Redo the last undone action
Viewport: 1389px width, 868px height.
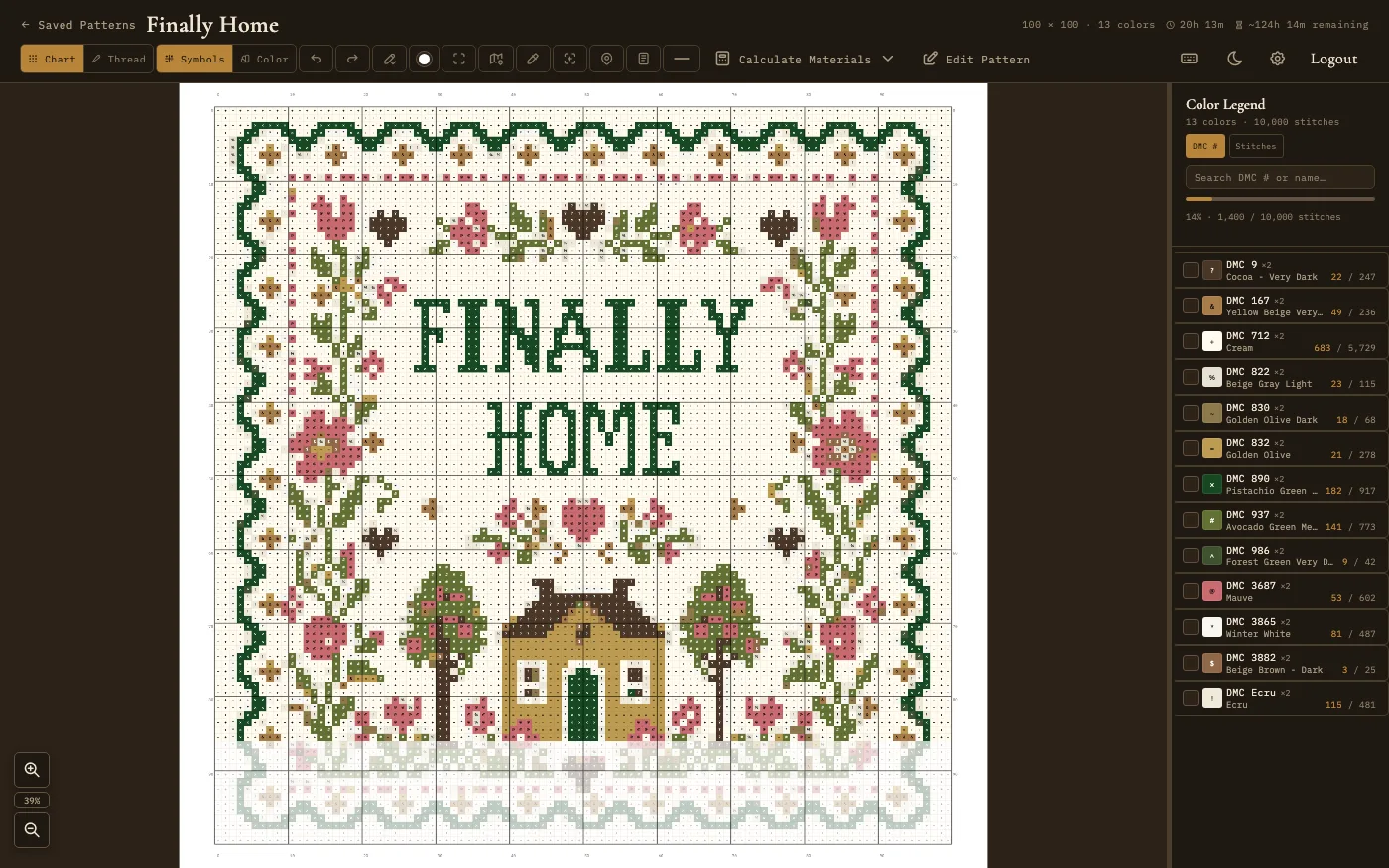352,59
